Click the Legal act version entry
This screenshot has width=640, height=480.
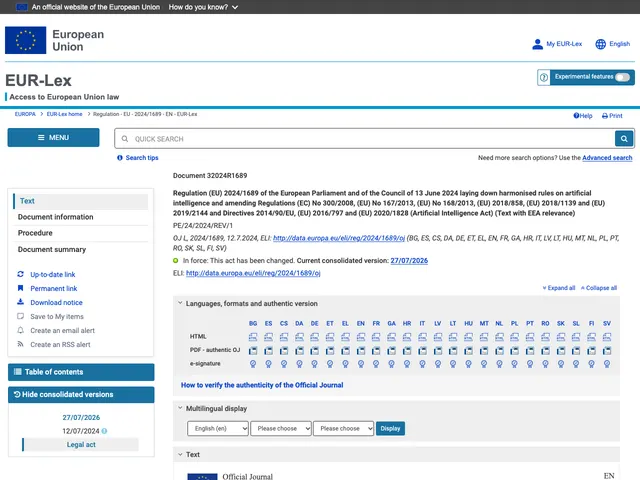81,445
